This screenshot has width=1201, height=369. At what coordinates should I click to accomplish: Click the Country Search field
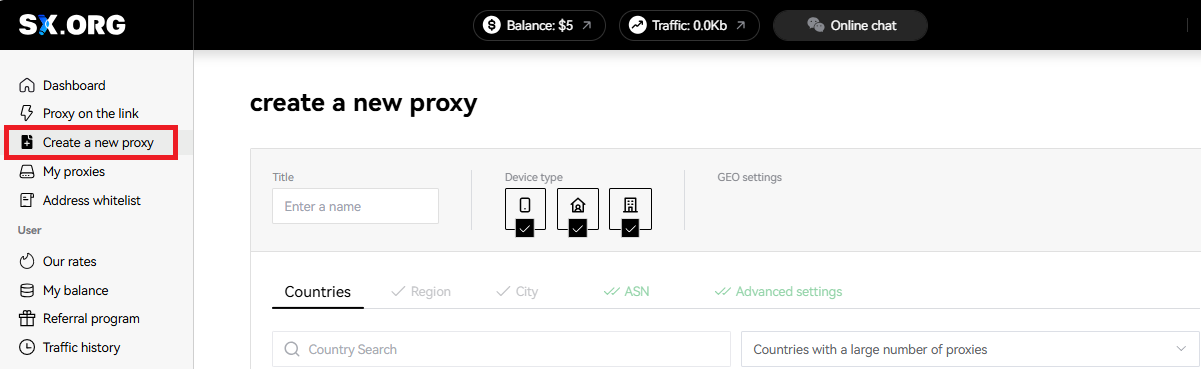pyautogui.click(x=501, y=350)
